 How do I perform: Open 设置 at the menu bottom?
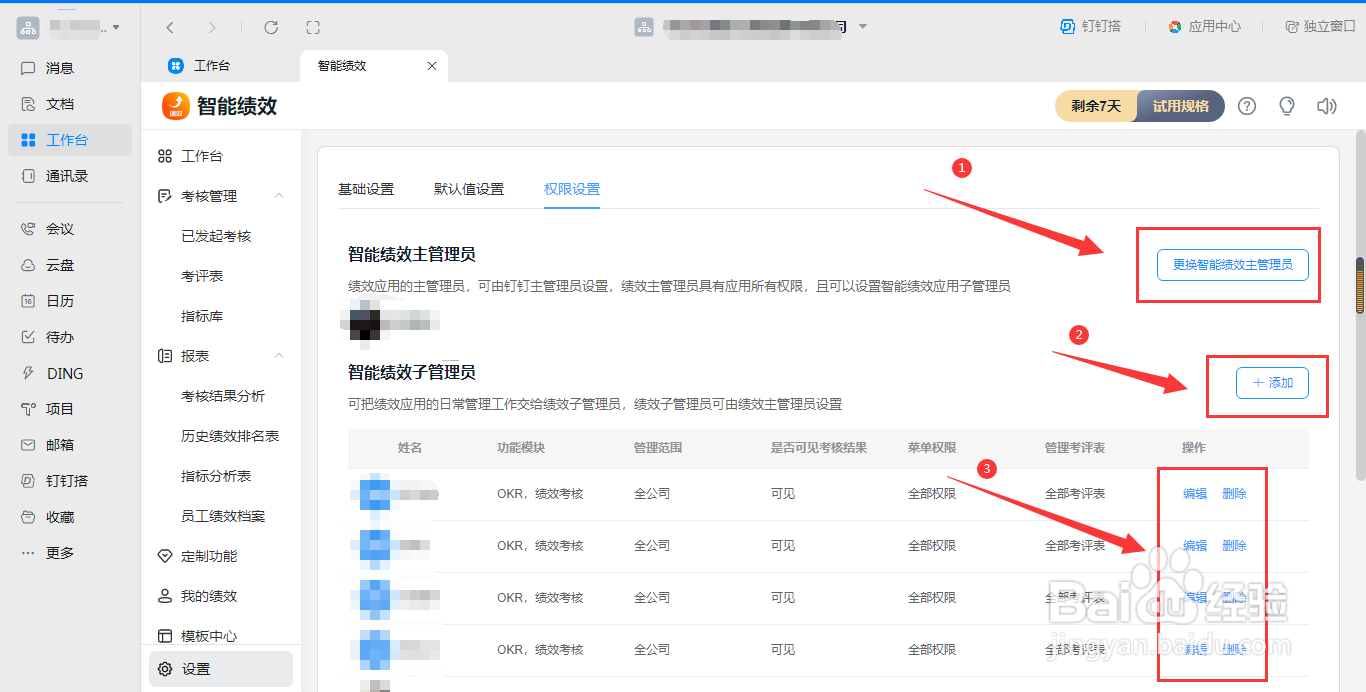pos(221,669)
